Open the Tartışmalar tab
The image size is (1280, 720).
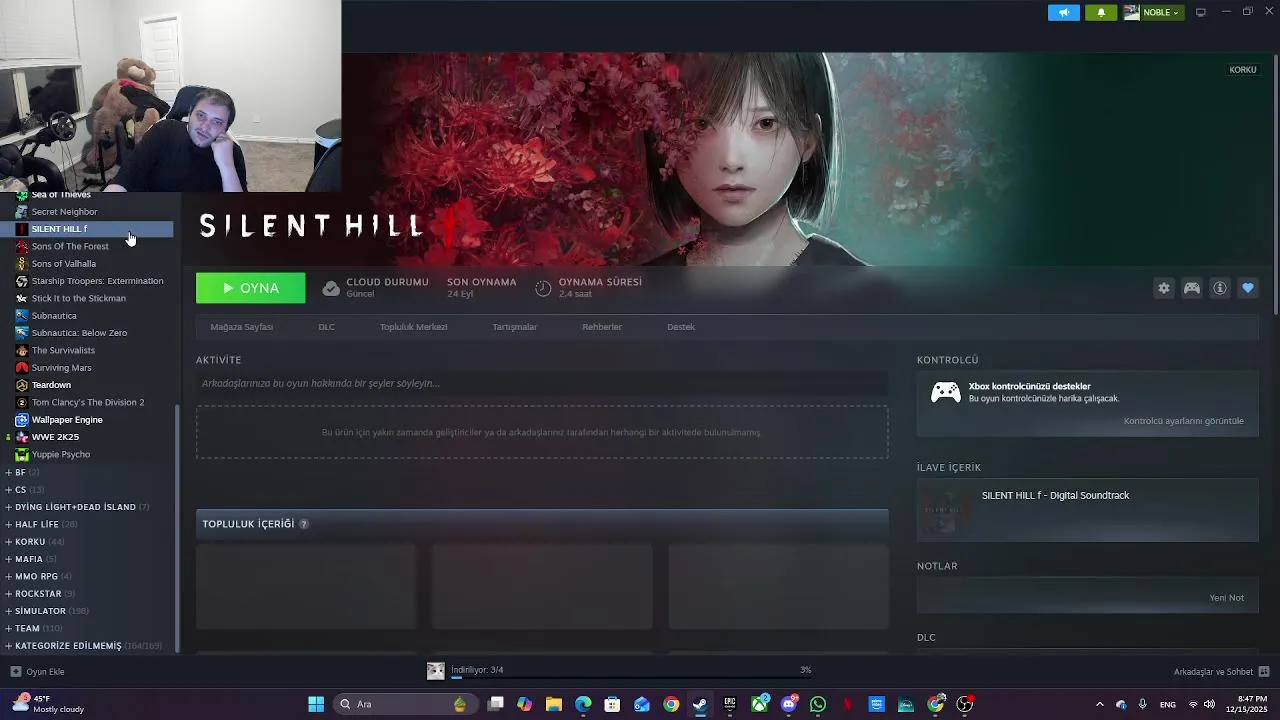click(x=514, y=327)
